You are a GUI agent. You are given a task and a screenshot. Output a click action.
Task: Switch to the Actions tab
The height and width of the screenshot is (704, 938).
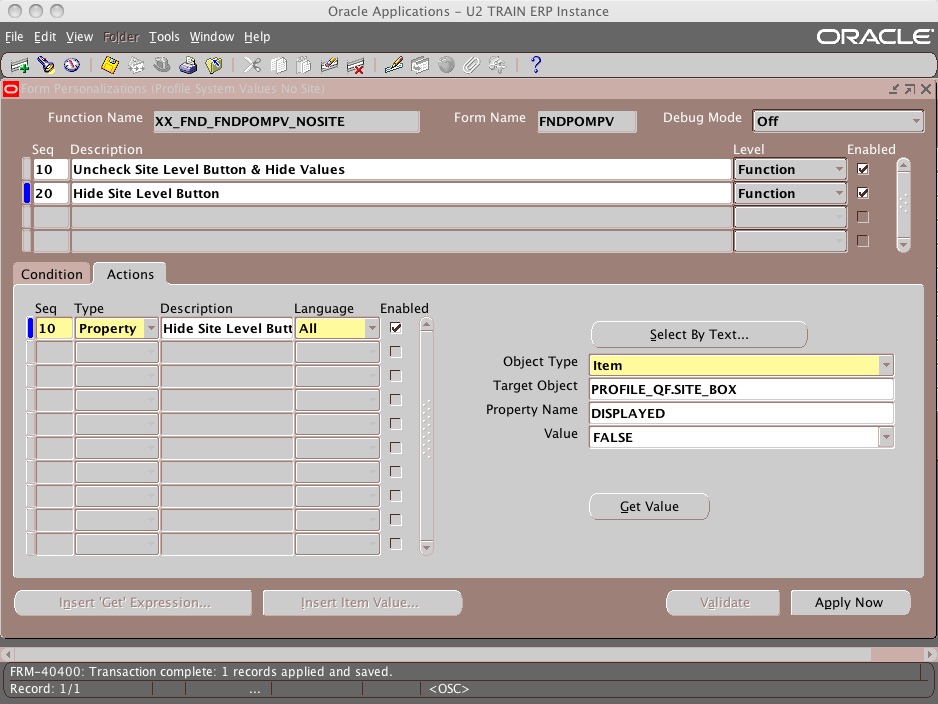[x=130, y=274]
